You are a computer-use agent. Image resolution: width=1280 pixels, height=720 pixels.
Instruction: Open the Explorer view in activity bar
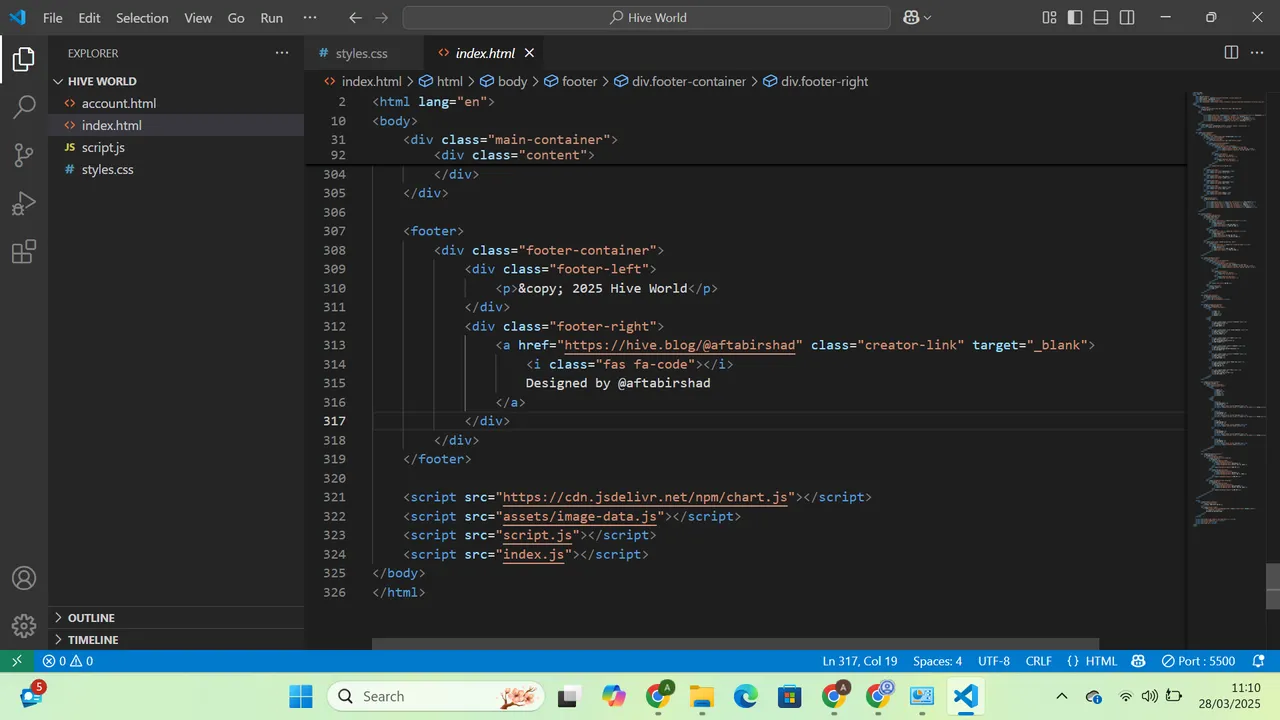(24, 59)
